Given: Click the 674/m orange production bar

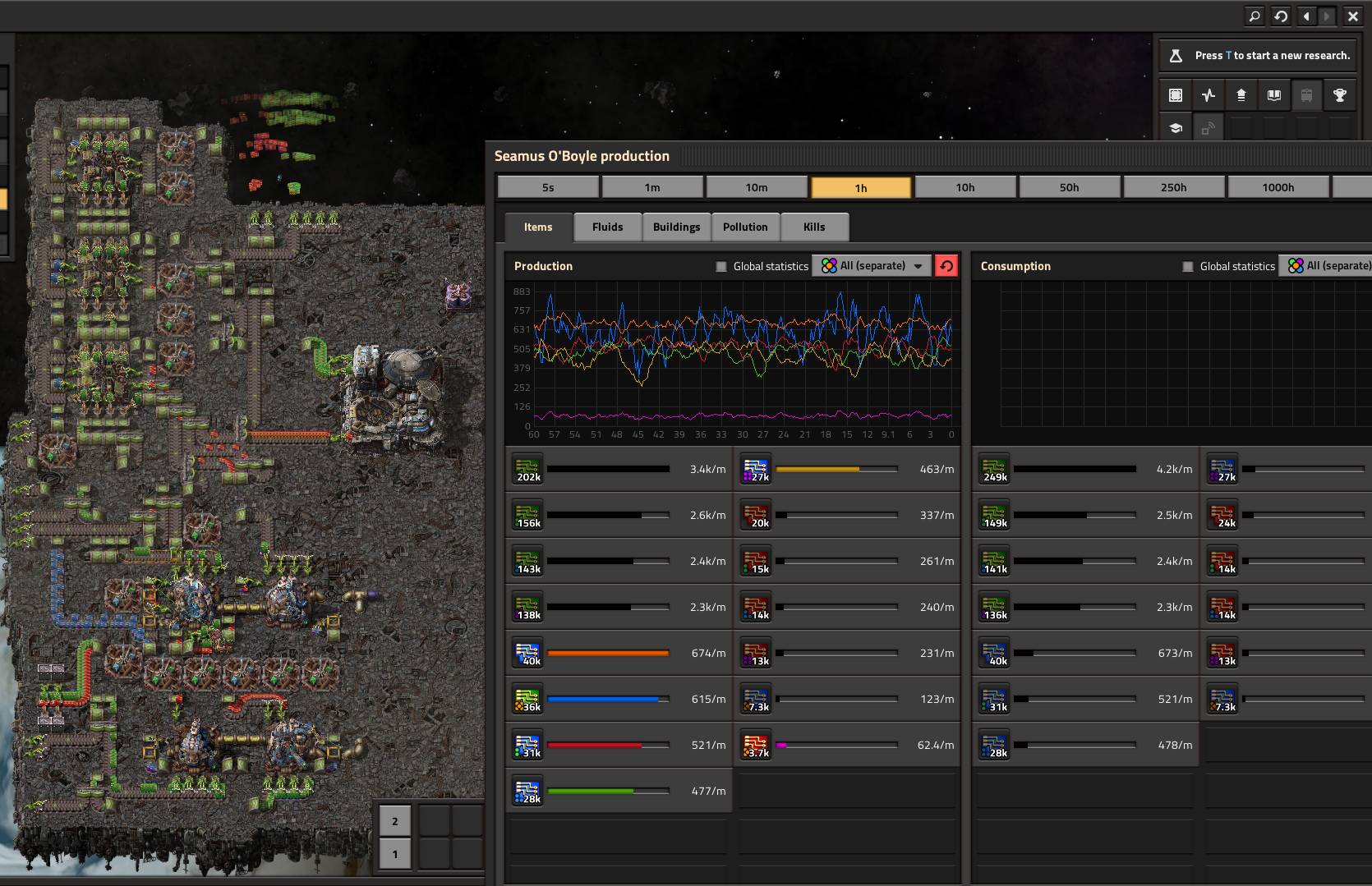Looking at the screenshot, I should coord(609,653).
